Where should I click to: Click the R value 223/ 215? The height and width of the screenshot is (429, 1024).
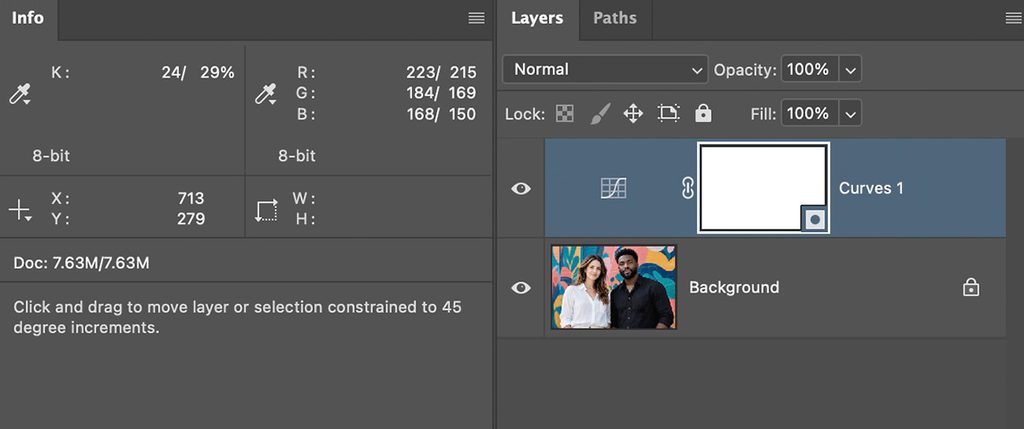pyautogui.click(x=441, y=72)
